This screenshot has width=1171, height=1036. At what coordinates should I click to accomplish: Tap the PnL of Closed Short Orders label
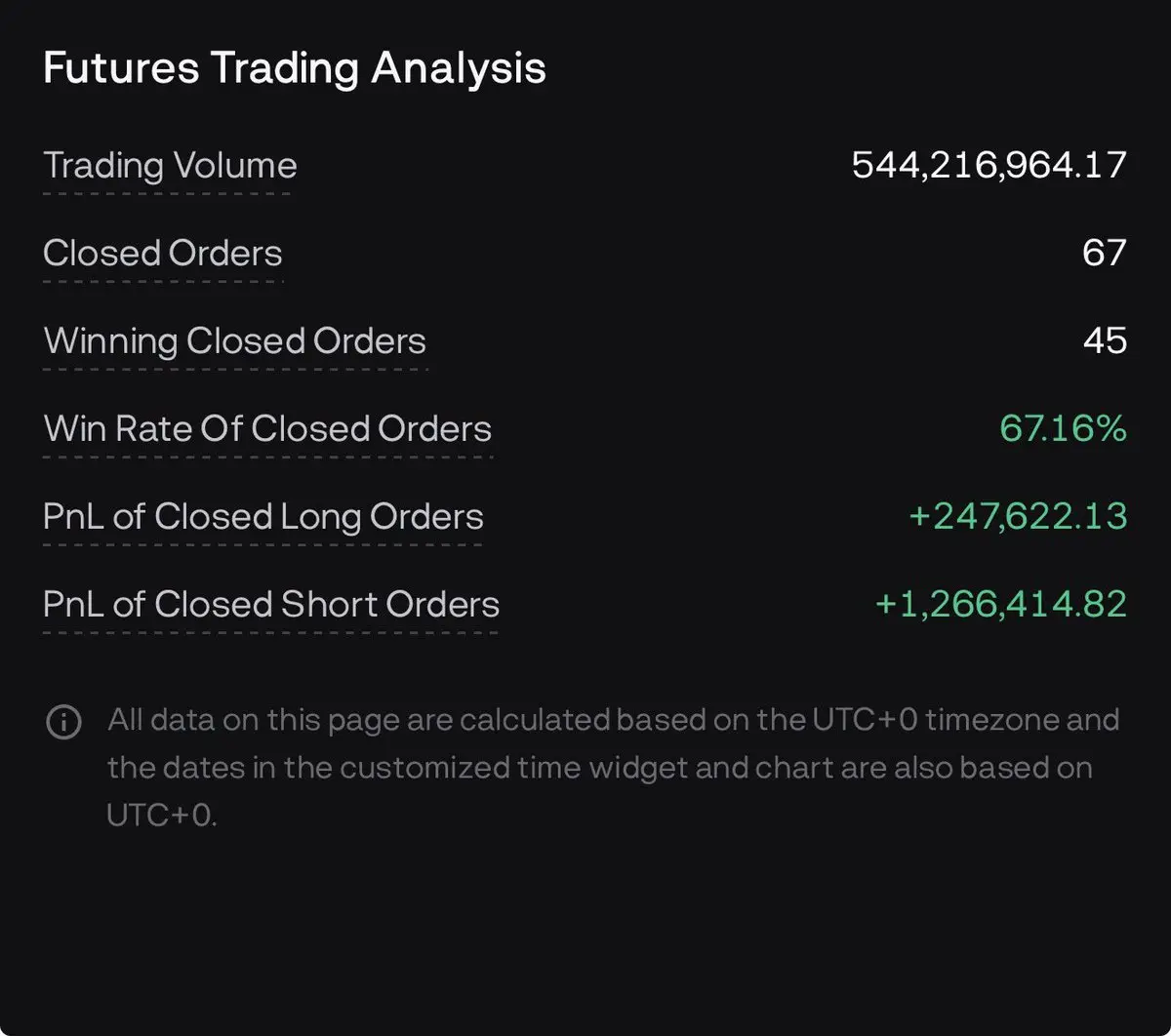tap(271, 605)
